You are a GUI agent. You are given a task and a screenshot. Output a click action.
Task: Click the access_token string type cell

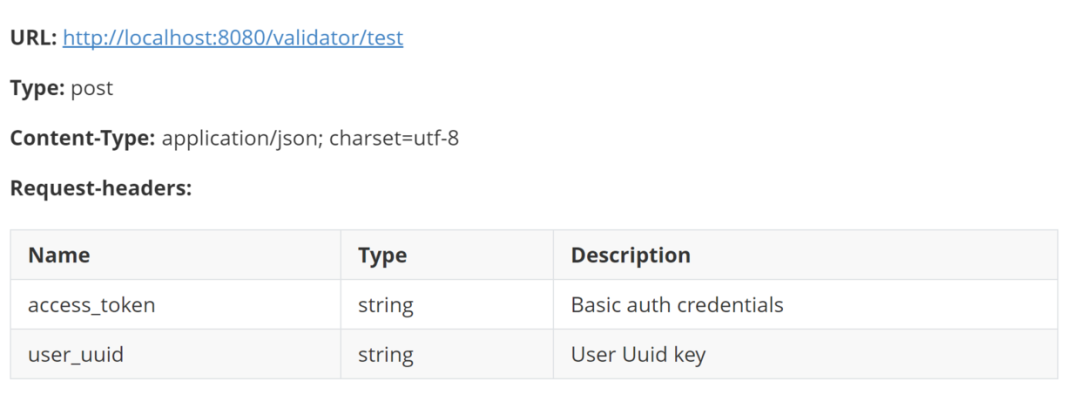pos(447,305)
